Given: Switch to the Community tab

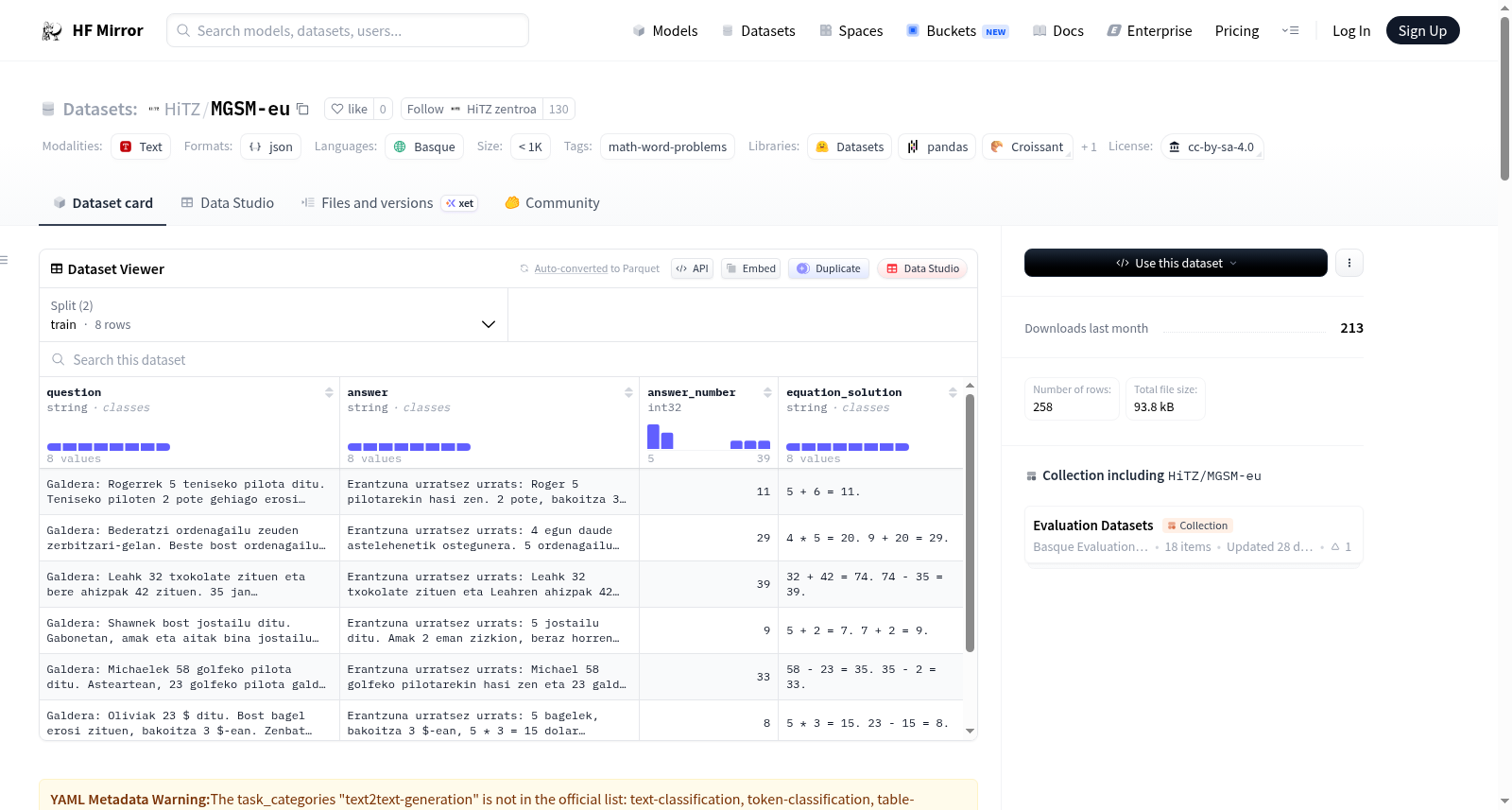Looking at the screenshot, I should [553, 203].
